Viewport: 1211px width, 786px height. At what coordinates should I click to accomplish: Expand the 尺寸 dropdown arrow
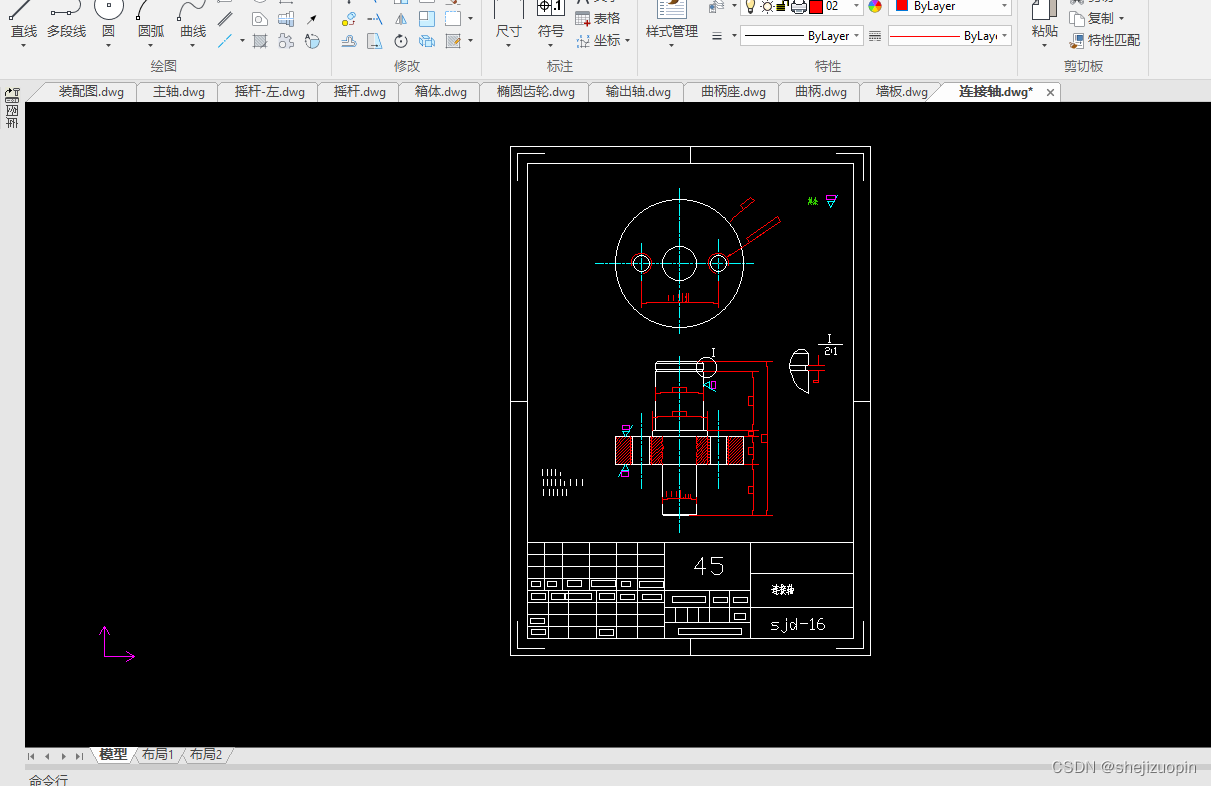tap(509, 45)
